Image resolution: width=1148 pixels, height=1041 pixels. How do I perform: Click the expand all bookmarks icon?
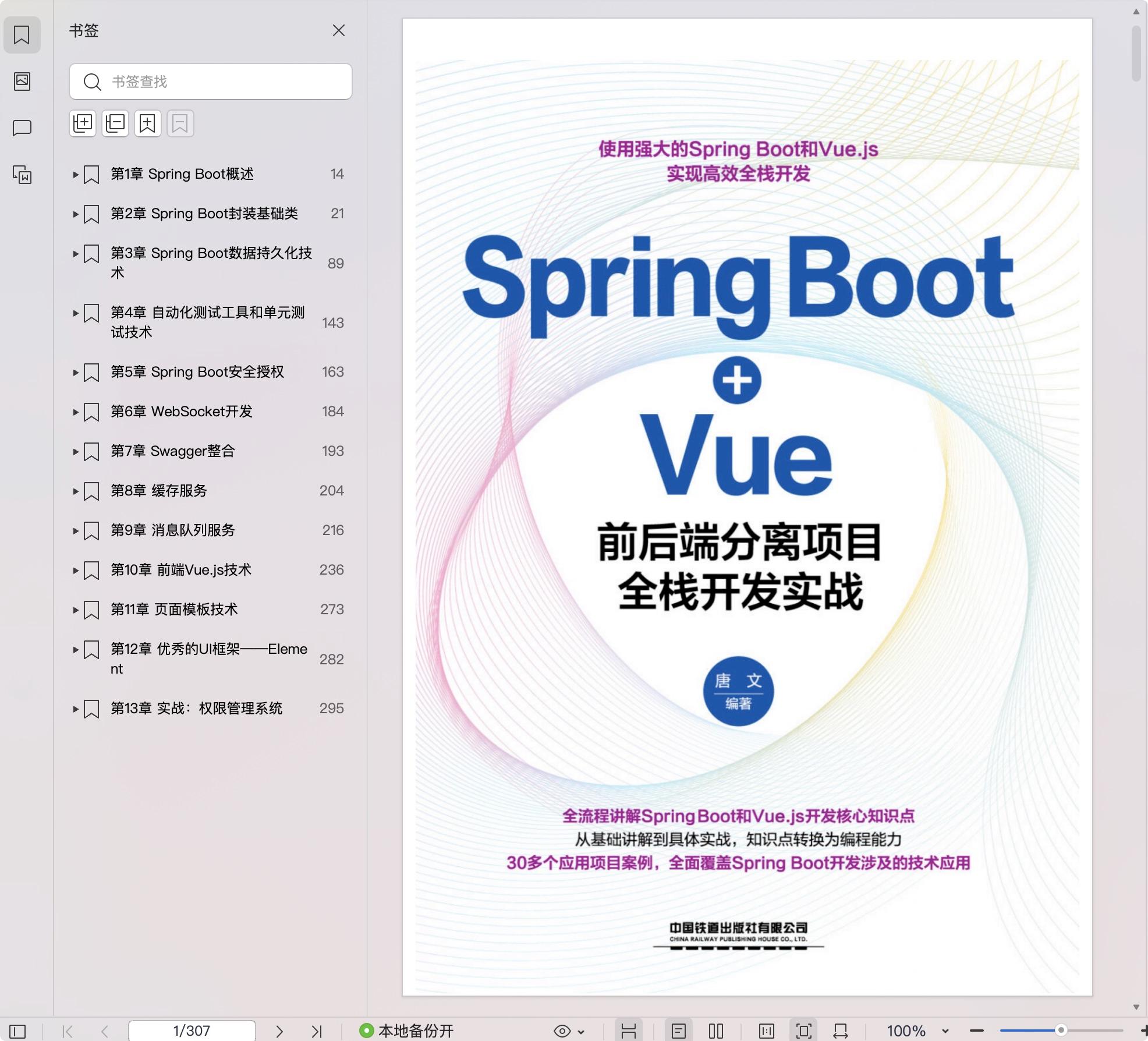pos(83,123)
